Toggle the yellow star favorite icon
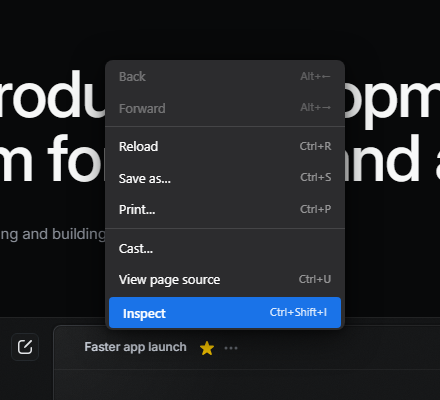Viewport: 440px width, 400px height. coord(207,348)
